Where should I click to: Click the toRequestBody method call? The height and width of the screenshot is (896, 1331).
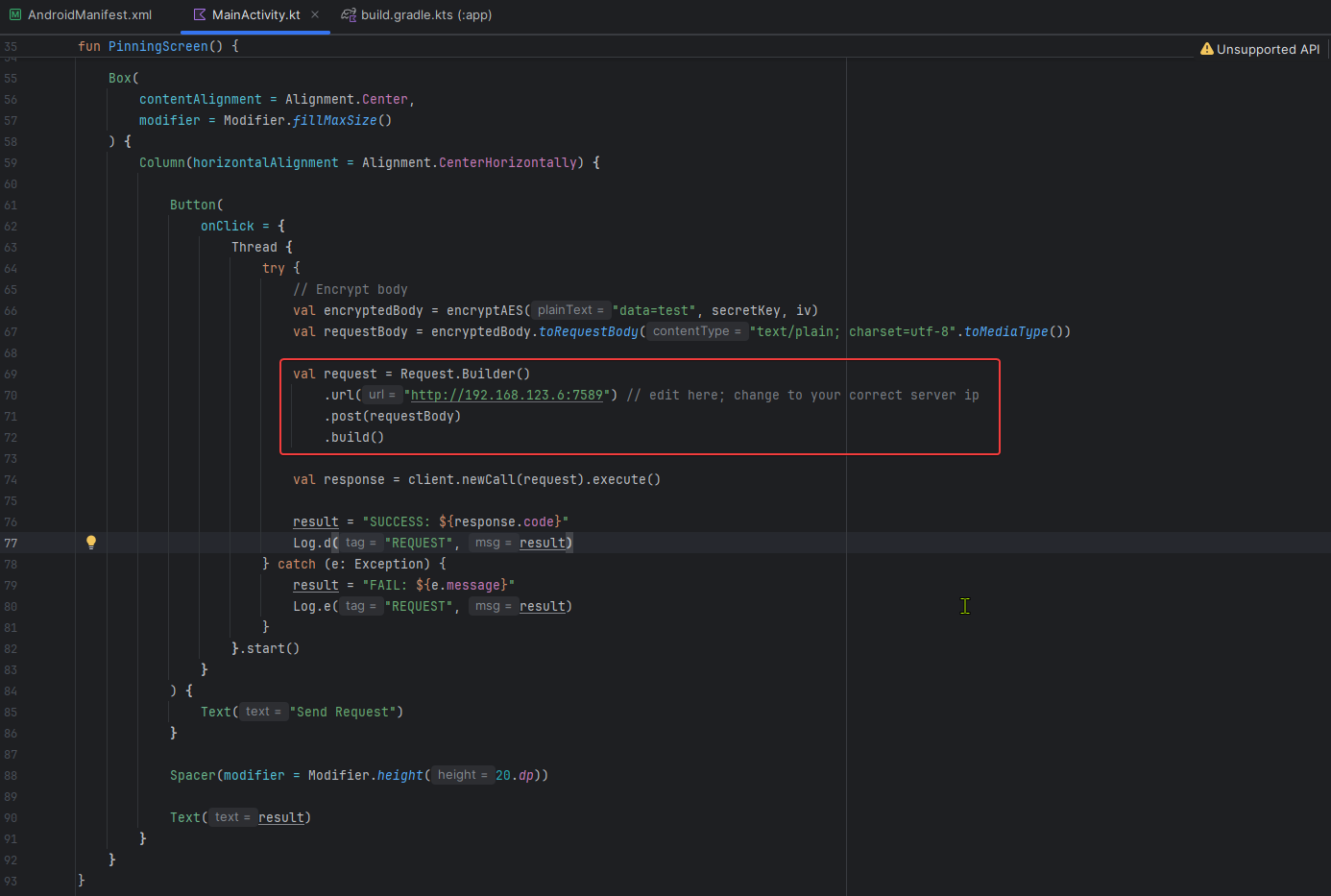pyautogui.click(x=589, y=331)
